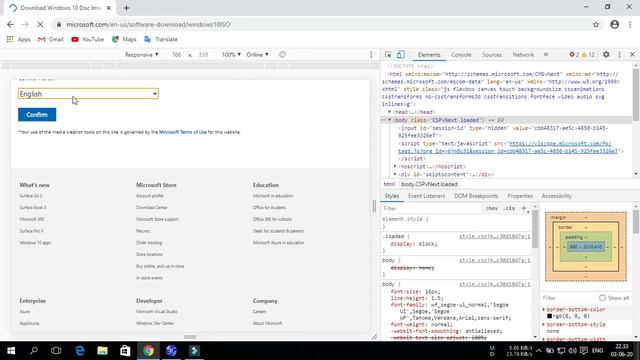
Task: Open the 100% zoom dropdown
Action: pyautogui.click(x=231, y=55)
